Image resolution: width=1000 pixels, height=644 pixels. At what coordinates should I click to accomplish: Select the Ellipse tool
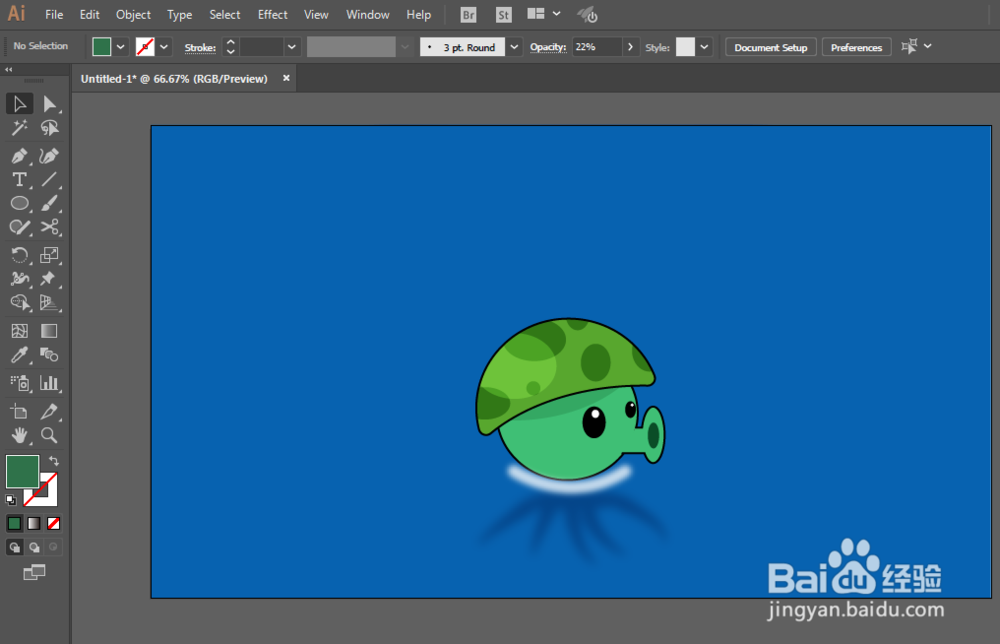[x=20, y=203]
